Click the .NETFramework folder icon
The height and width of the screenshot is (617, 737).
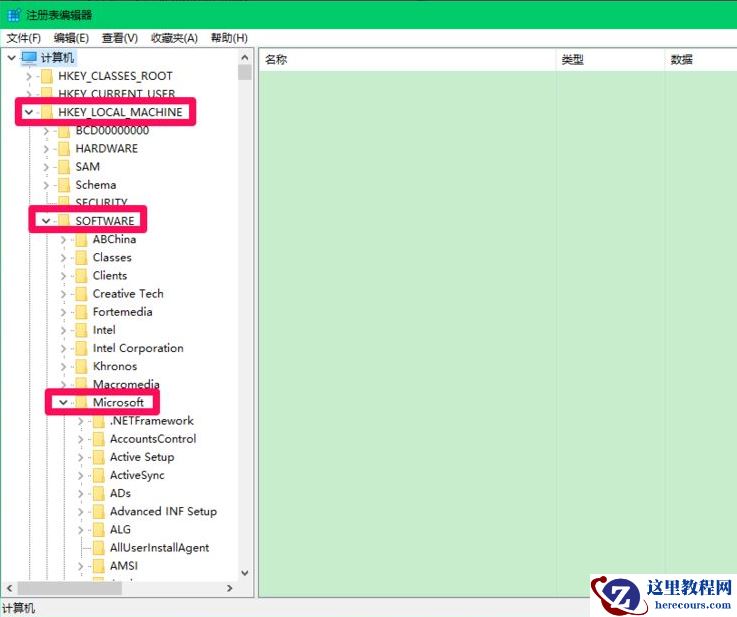(99, 421)
